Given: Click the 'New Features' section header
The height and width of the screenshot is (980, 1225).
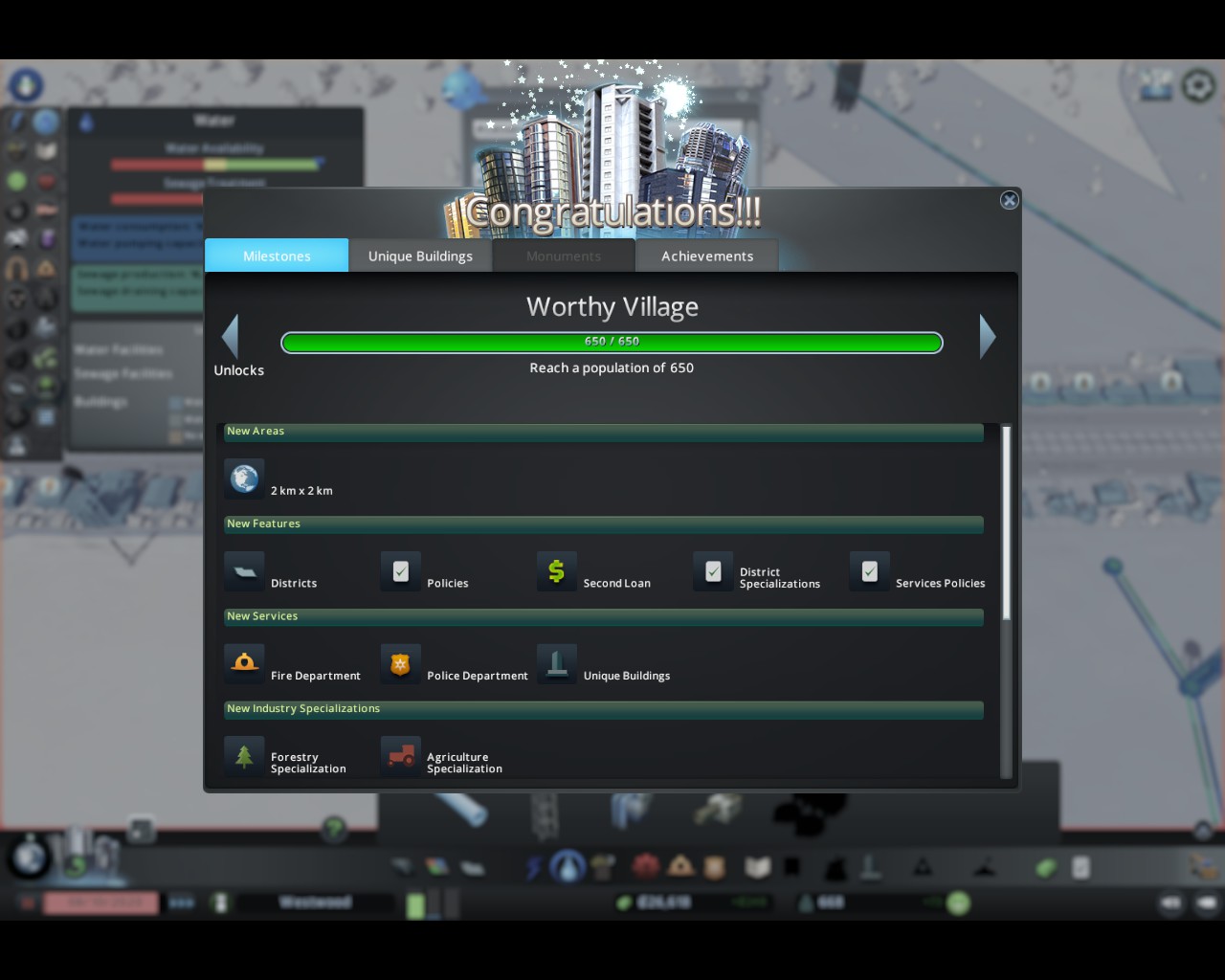Looking at the screenshot, I should point(604,524).
